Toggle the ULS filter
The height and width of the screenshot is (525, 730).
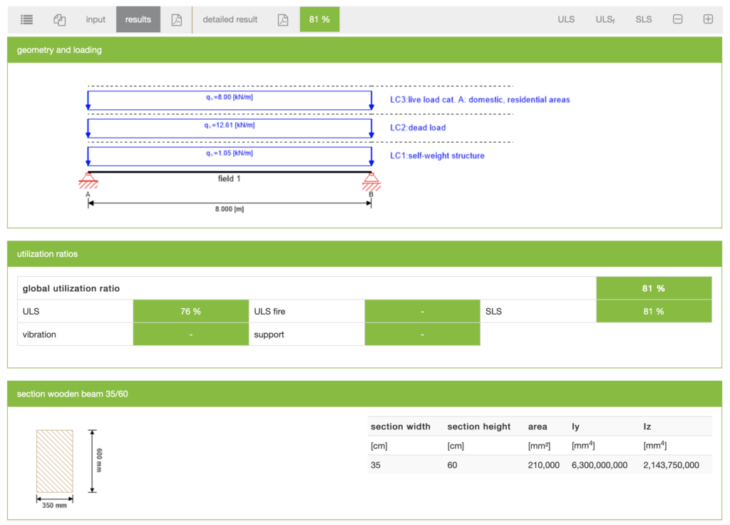[x=566, y=19]
